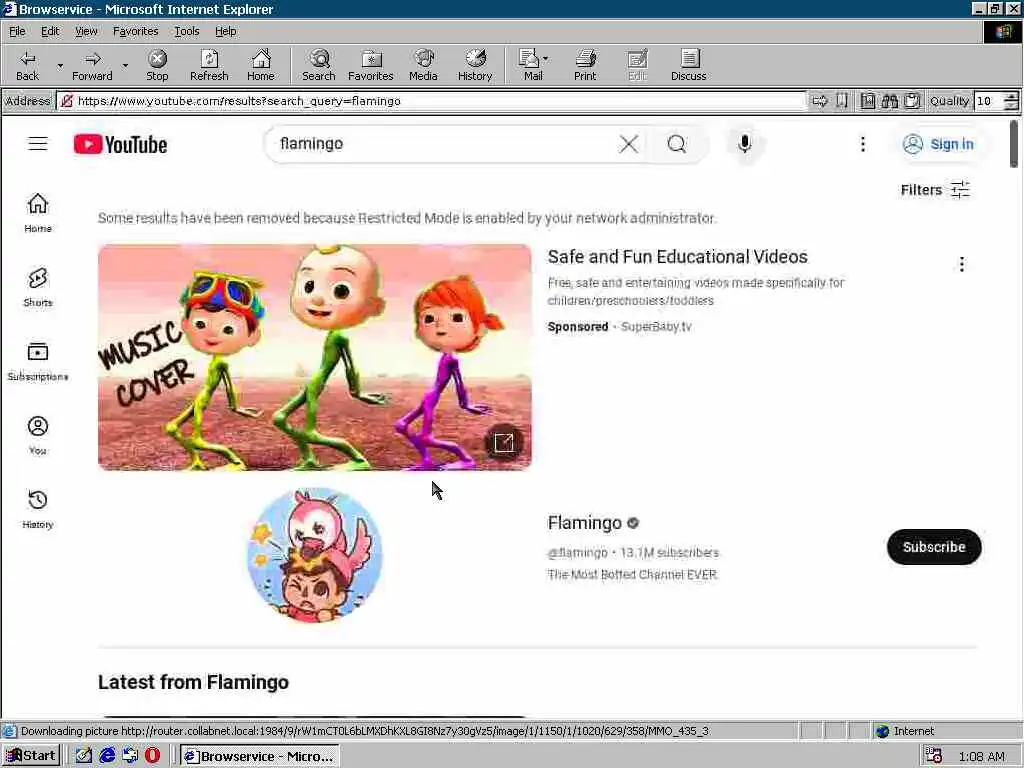The height and width of the screenshot is (768, 1024).
Task: Decrease Quality with the down spinner arrow
Action: tap(1011, 106)
